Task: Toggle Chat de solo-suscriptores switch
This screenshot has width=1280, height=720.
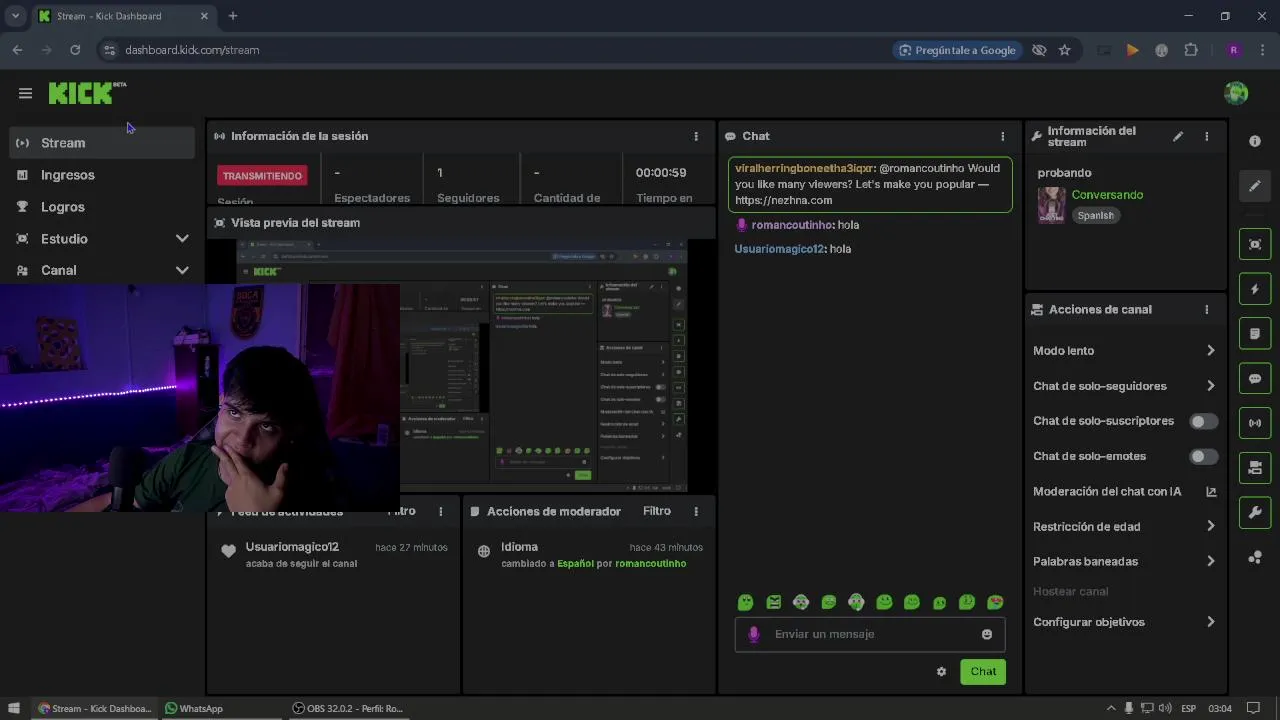Action: pos(1203,421)
